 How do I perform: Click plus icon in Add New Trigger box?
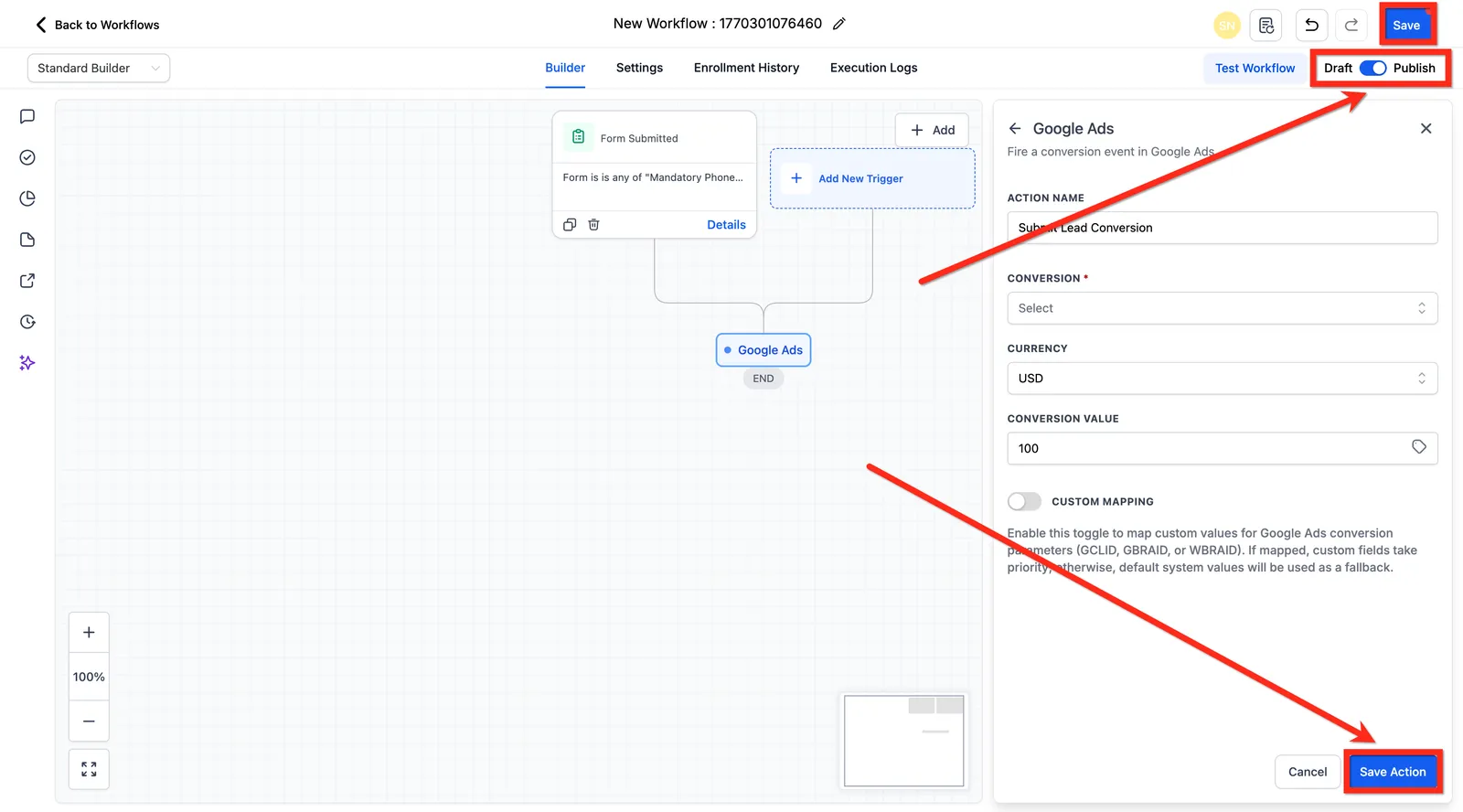(796, 178)
